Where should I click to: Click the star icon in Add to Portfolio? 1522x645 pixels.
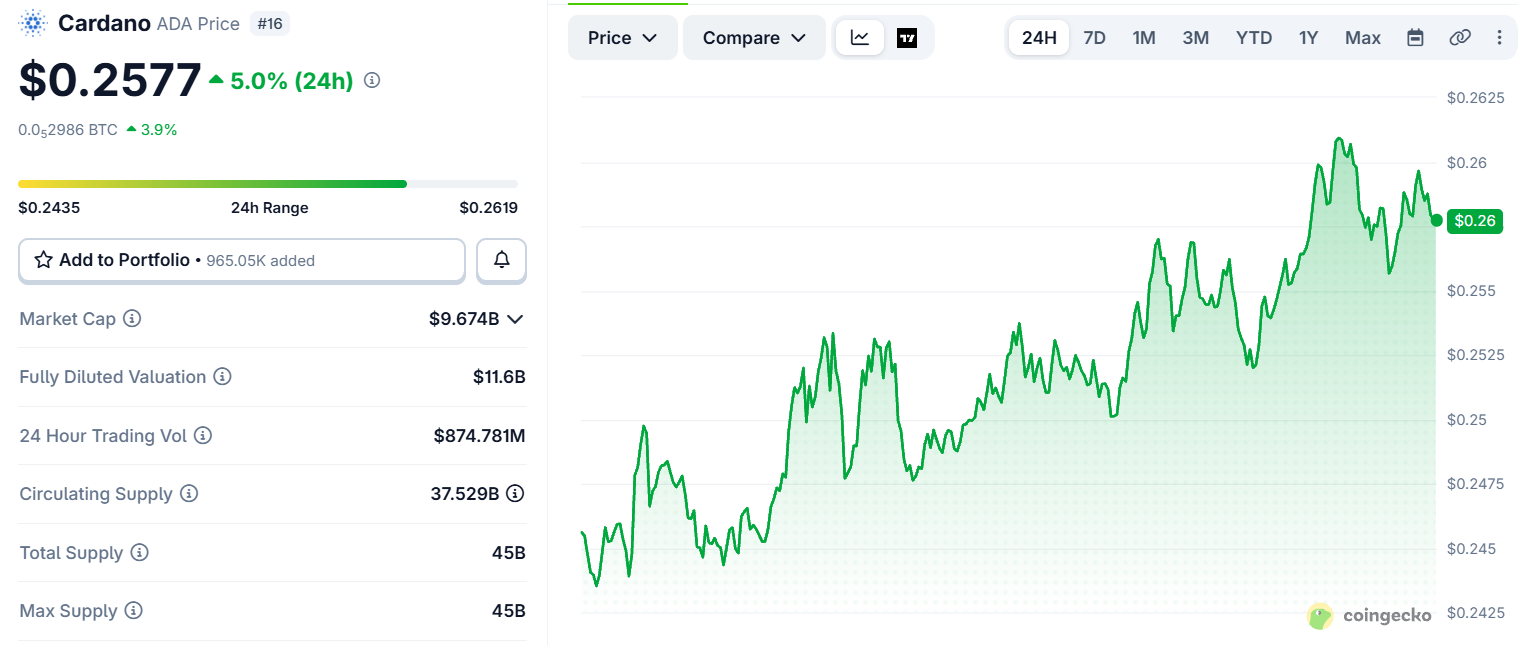click(x=44, y=260)
